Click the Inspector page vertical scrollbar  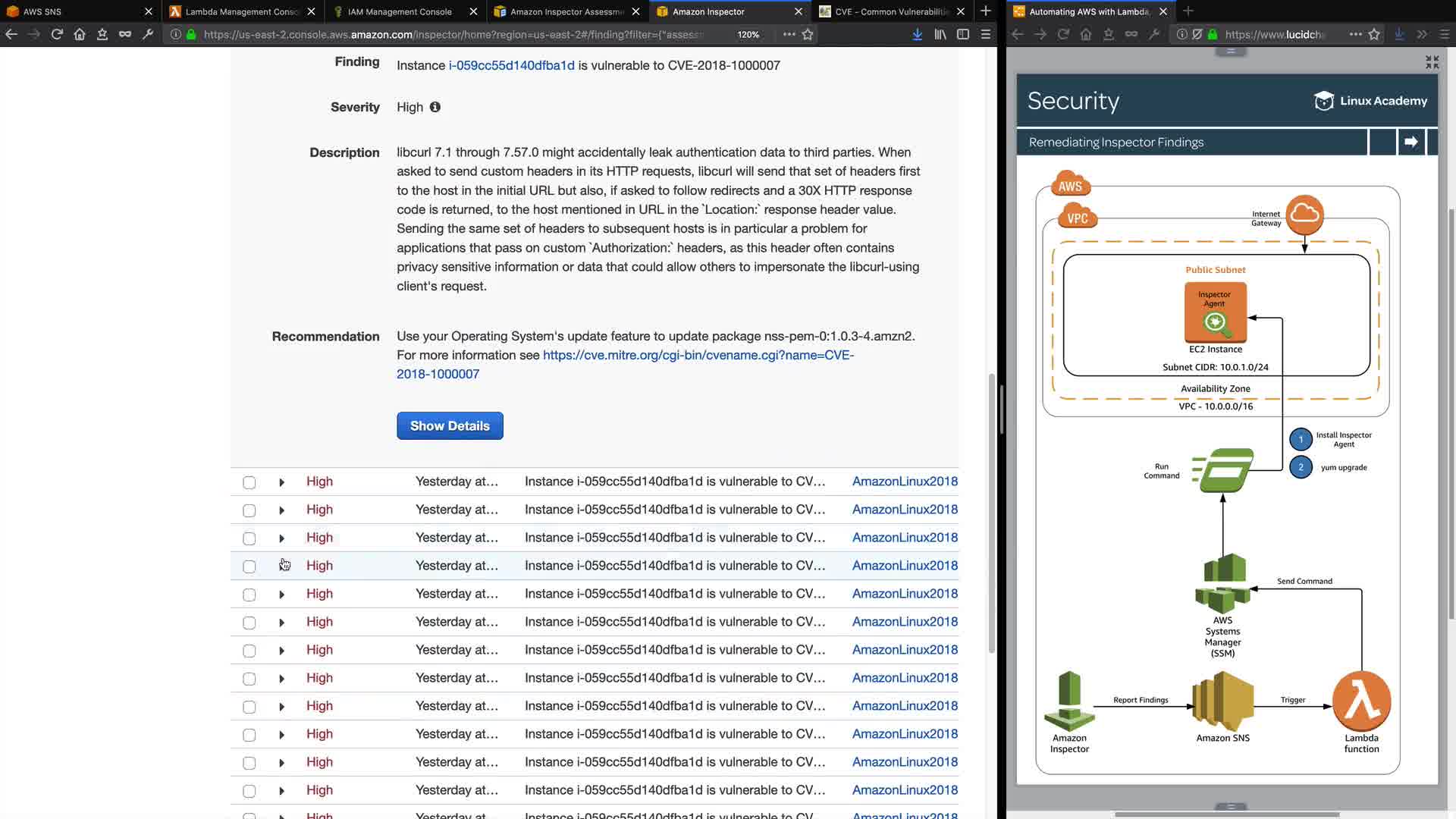(991, 512)
